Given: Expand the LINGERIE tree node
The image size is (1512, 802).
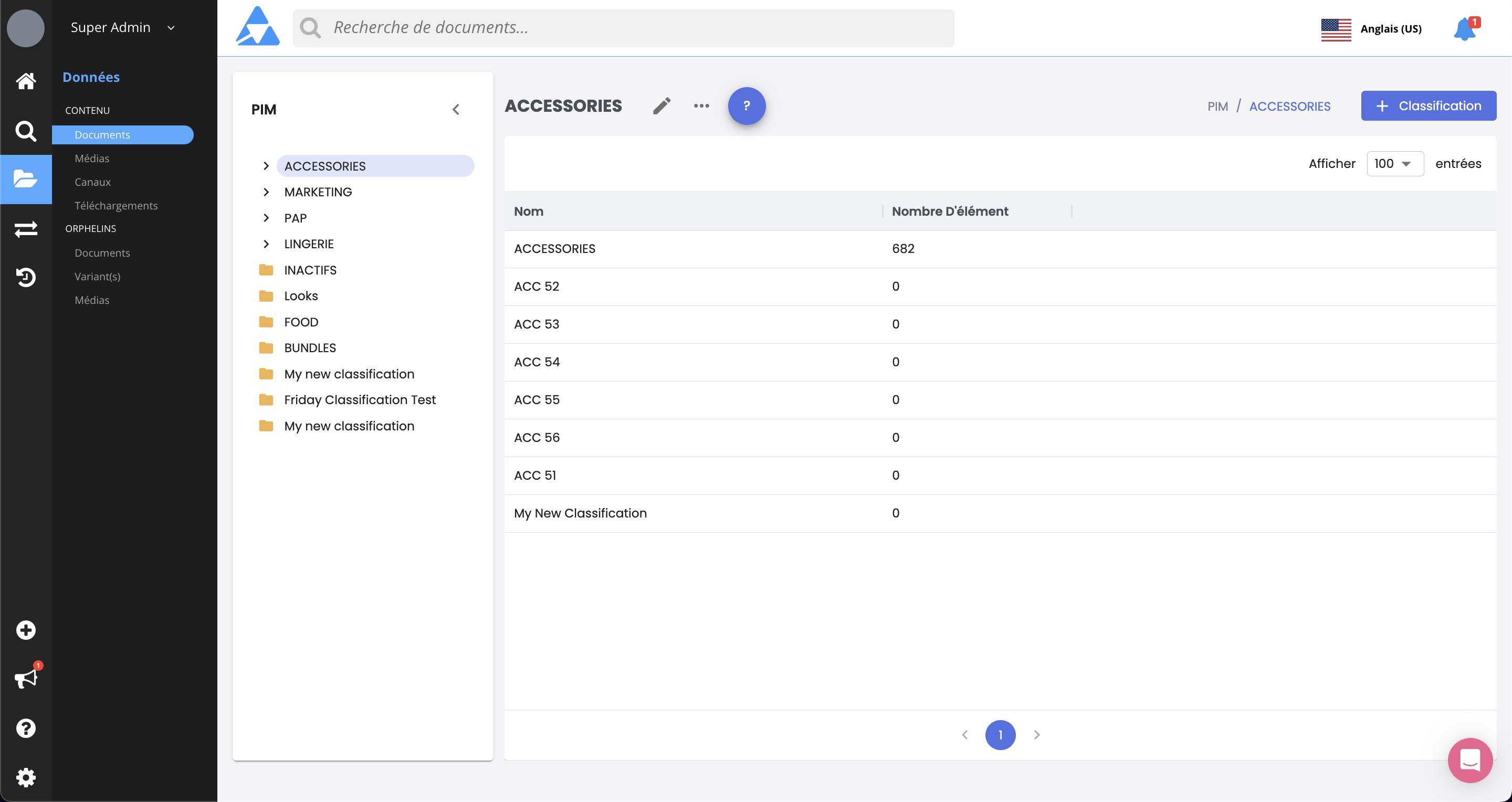Looking at the screenshot, I should 266,244.
